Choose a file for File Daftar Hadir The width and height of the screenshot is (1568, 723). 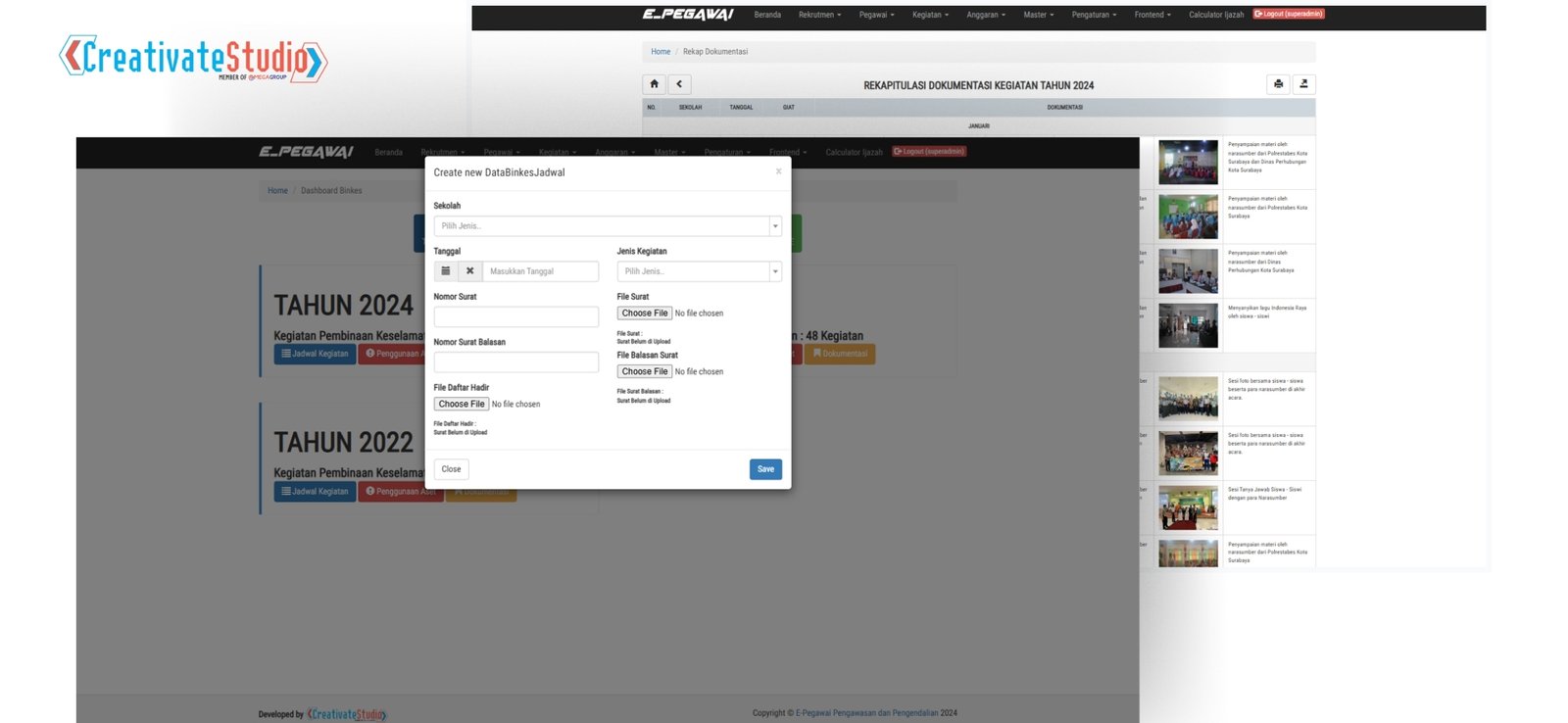pos(462,404)
